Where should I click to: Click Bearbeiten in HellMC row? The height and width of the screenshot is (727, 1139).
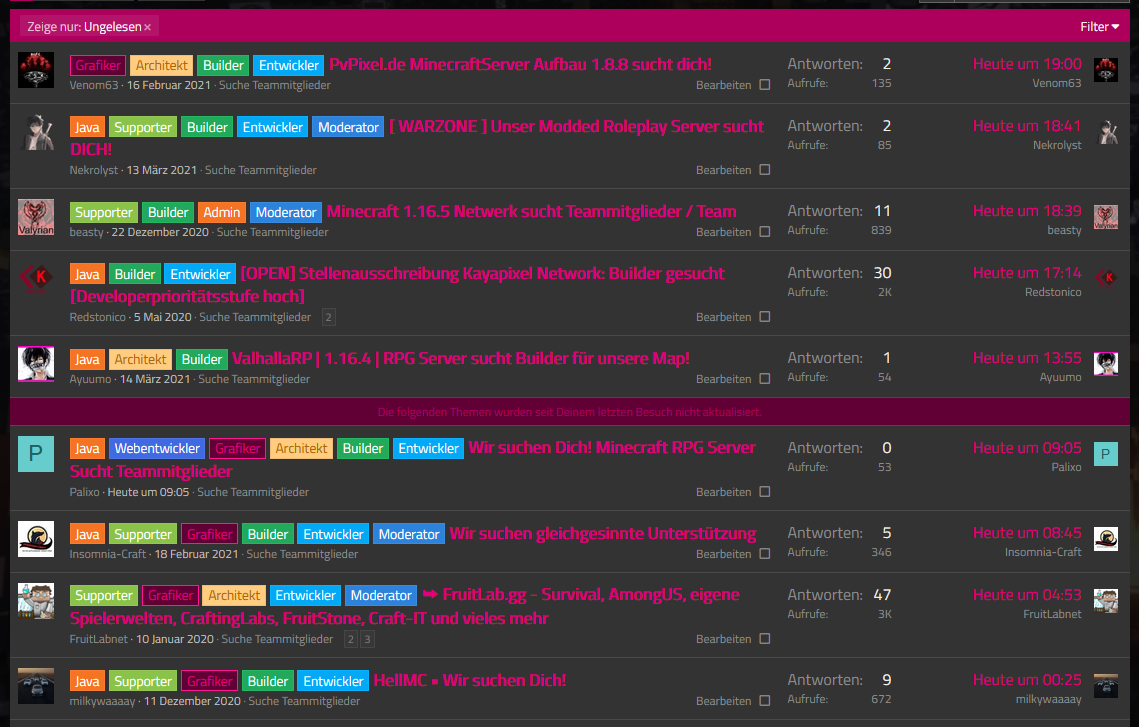point(723,701)
